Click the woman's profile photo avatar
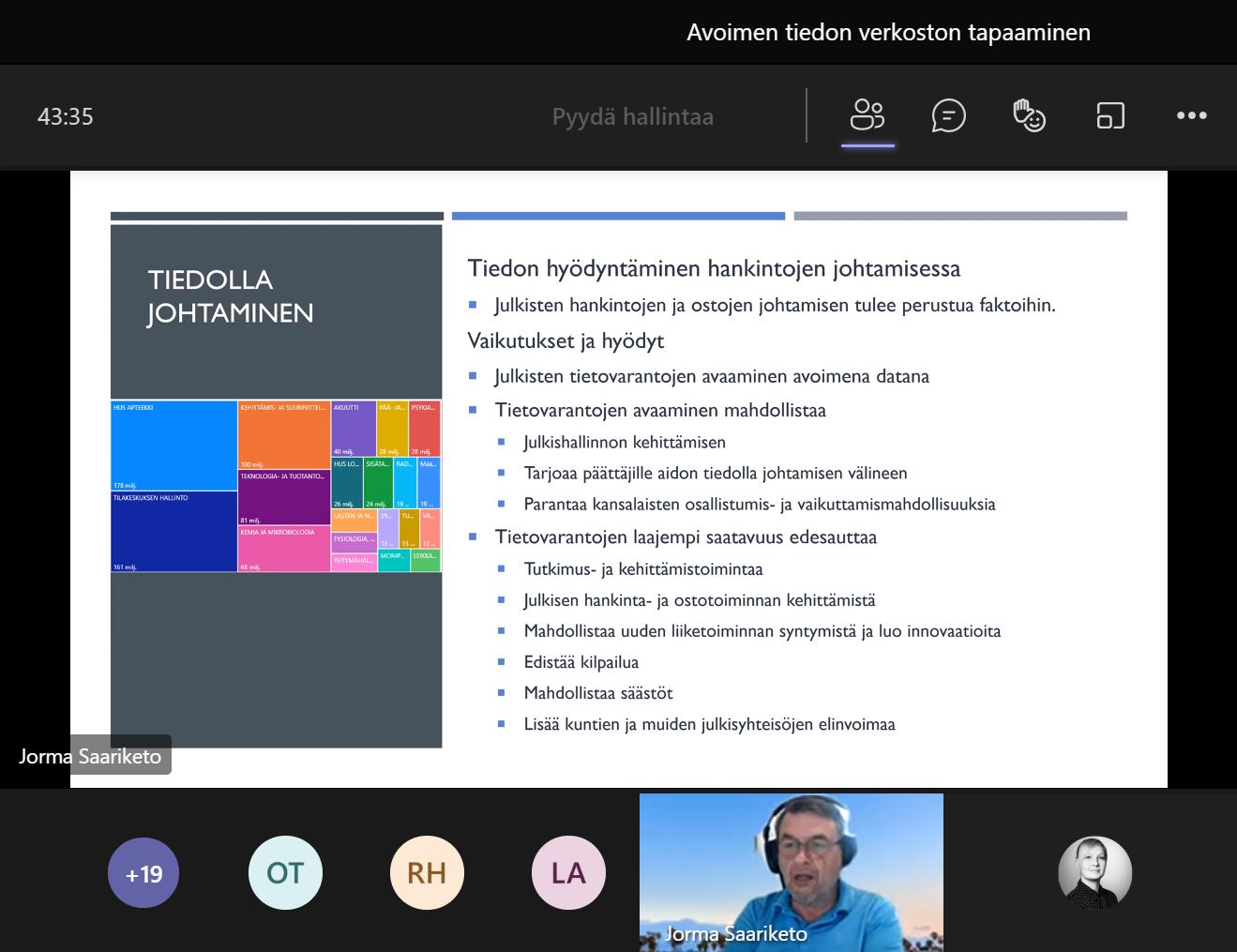1237x952 pixels. point(1094,873)
